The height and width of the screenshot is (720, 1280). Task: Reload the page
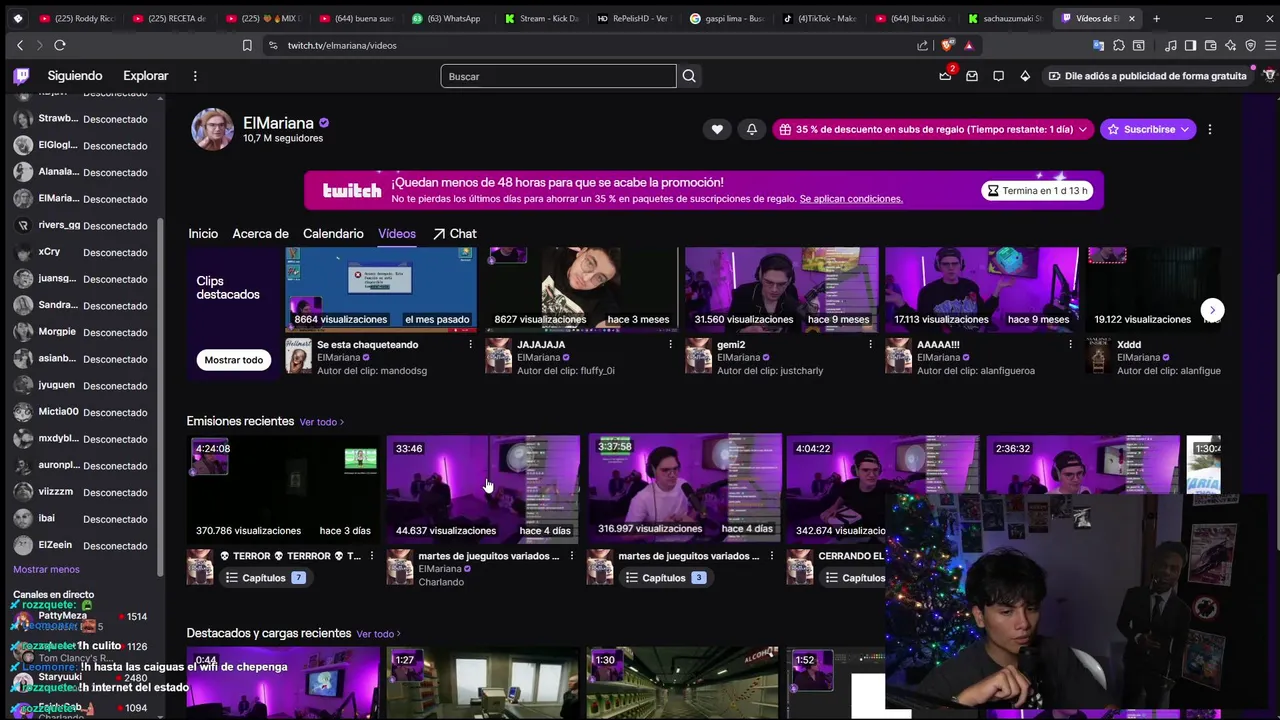pyautogui.click(x=60, y=45)
